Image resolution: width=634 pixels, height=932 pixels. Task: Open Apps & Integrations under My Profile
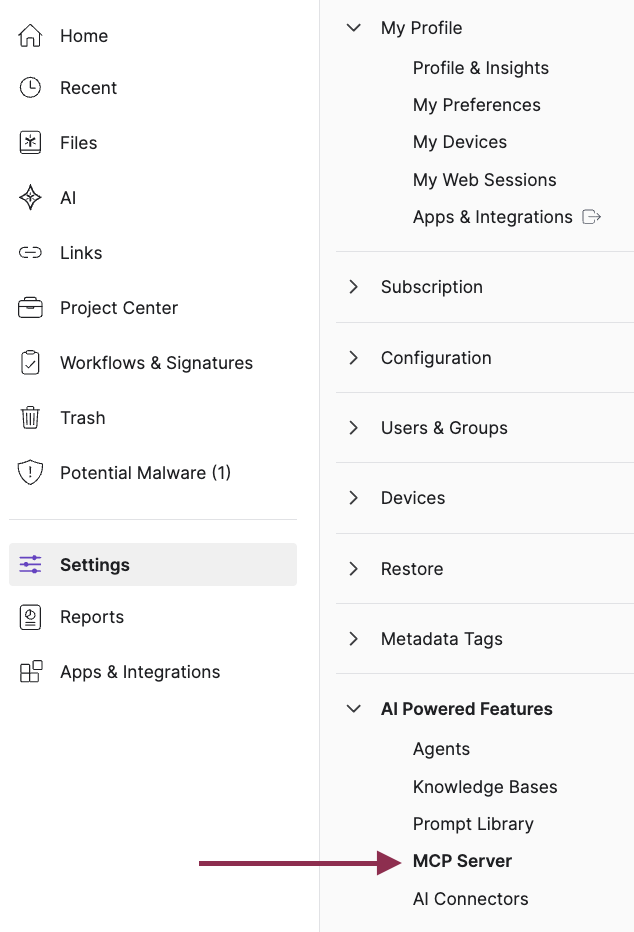pyautogui.click(x=493, y=217)
